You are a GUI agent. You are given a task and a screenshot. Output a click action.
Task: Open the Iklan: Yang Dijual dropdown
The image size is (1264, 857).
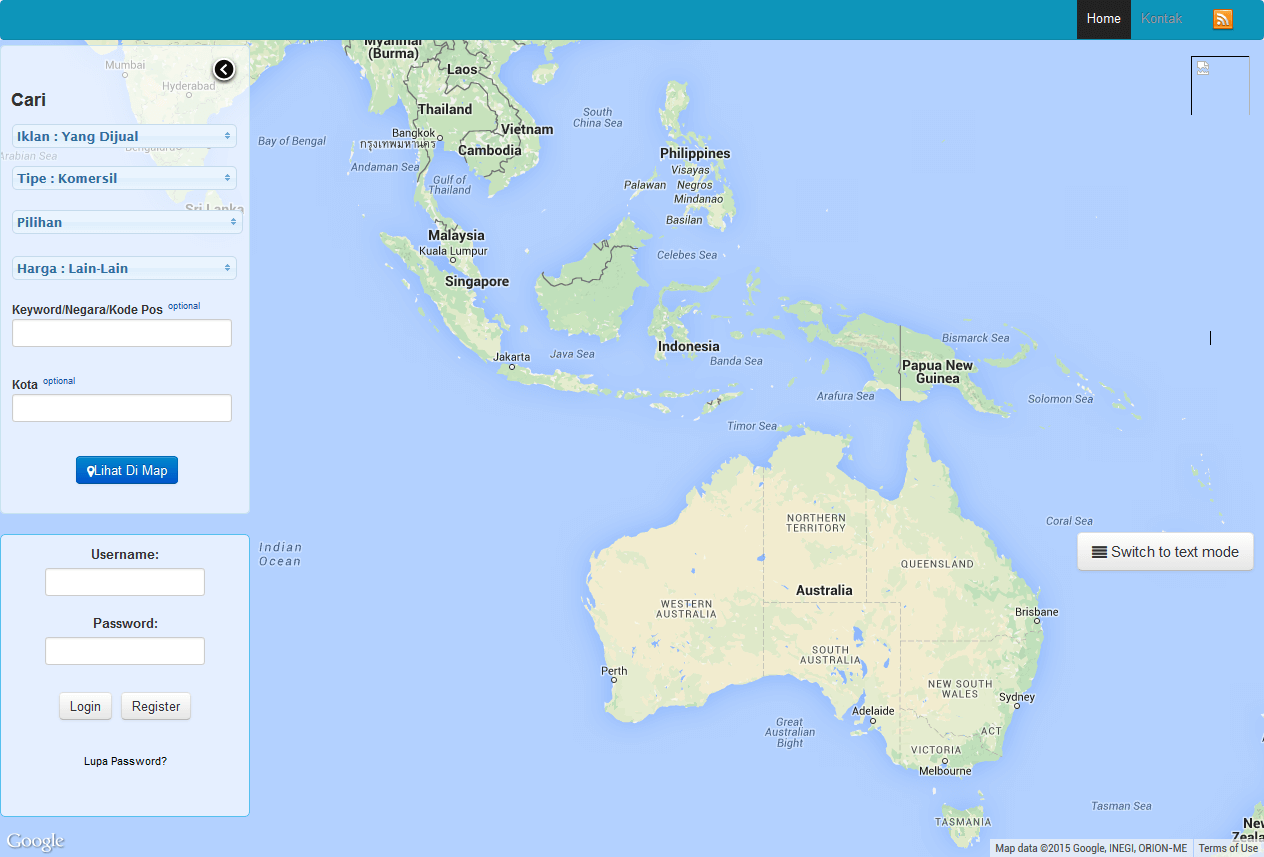[125, 136]
